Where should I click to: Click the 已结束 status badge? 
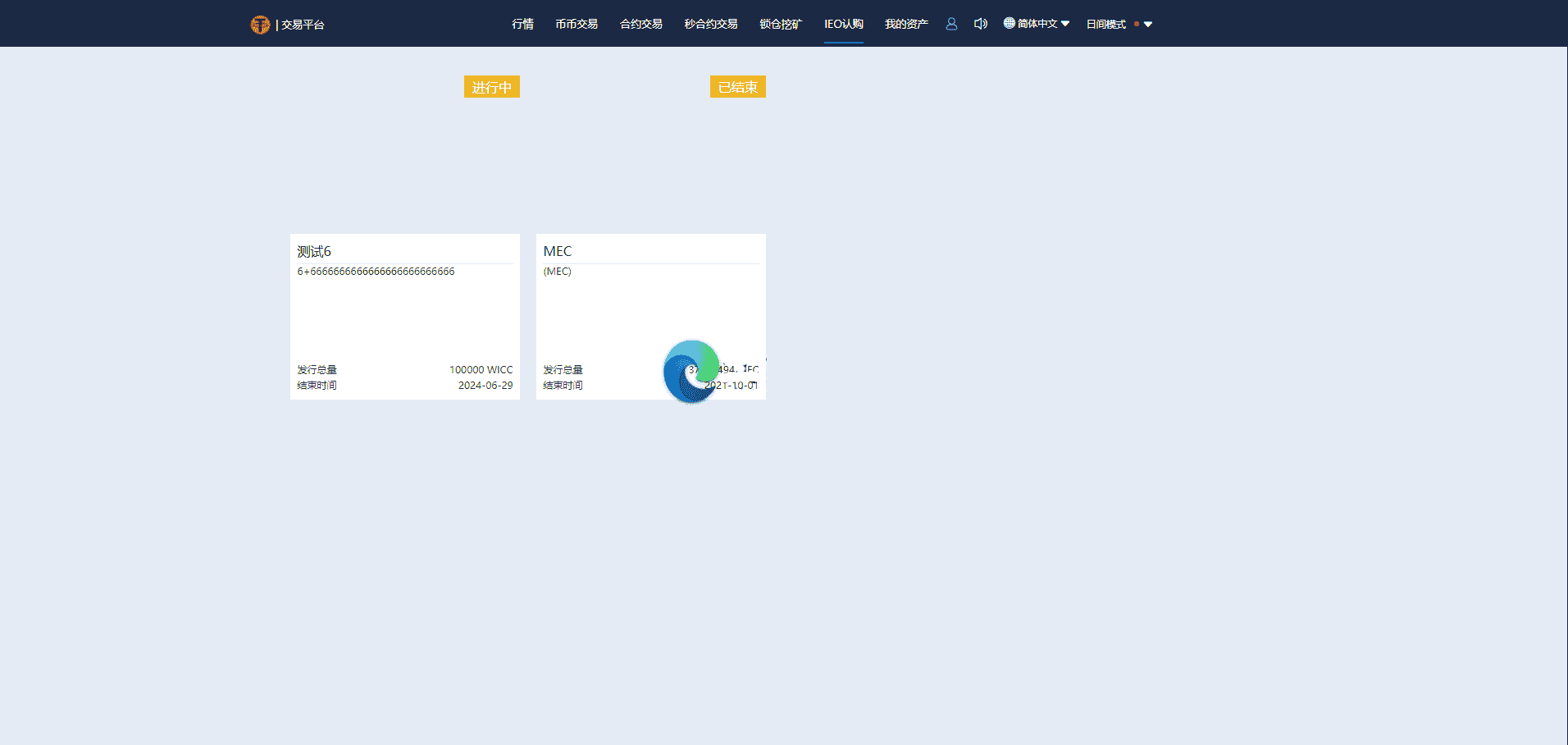point(738,87)
